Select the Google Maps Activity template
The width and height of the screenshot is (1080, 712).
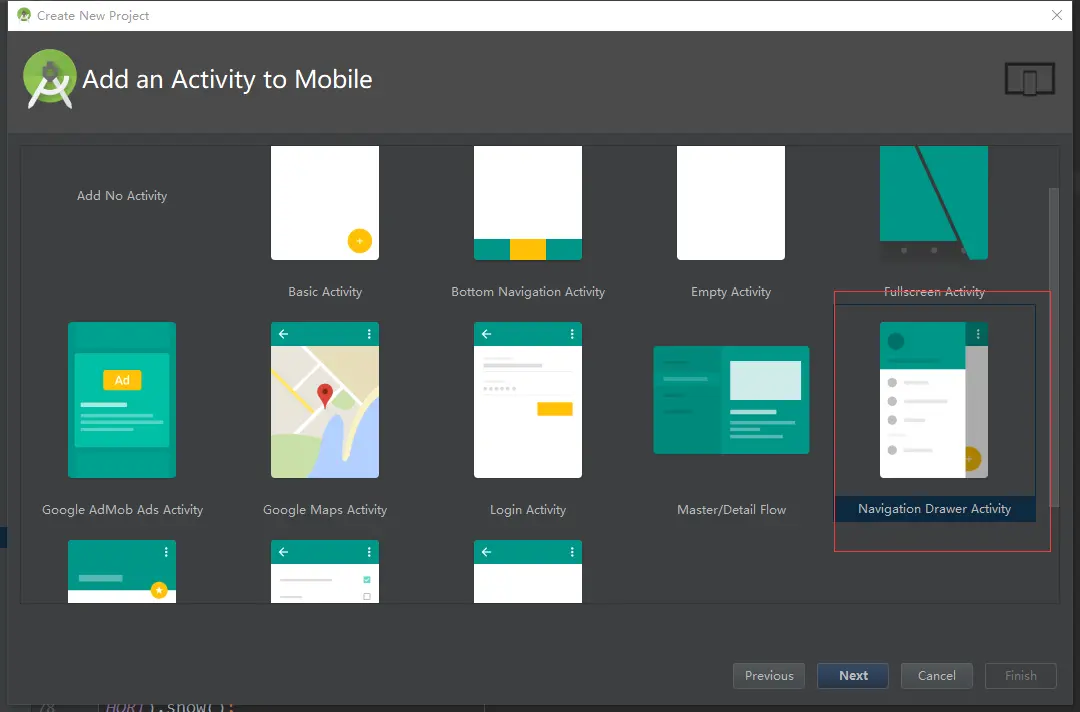point(324,400)
